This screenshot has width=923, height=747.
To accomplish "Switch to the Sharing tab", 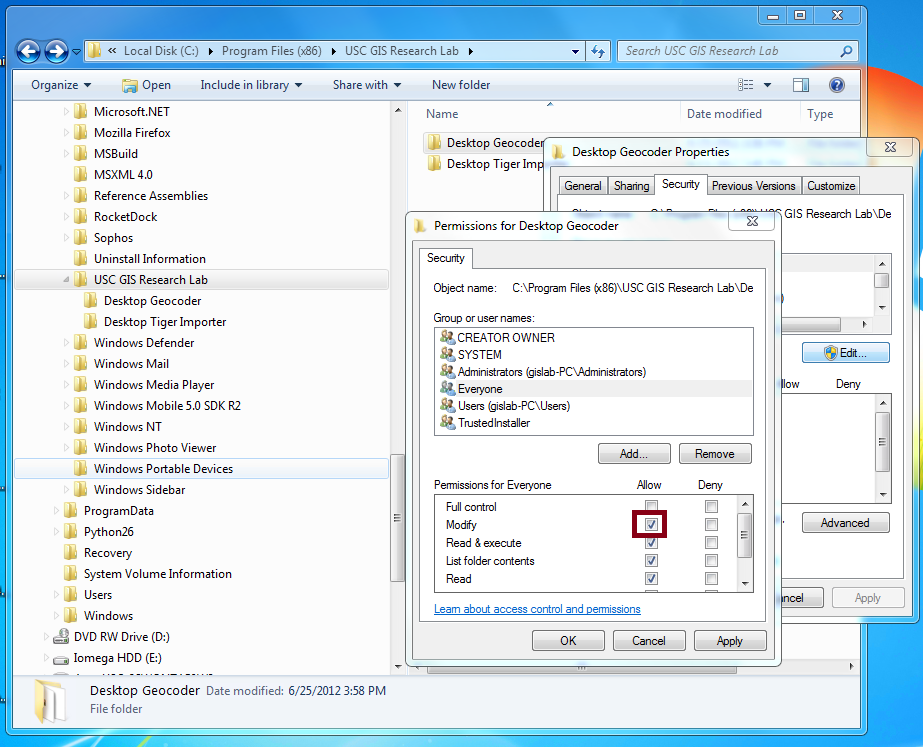I will coord(631,186).
